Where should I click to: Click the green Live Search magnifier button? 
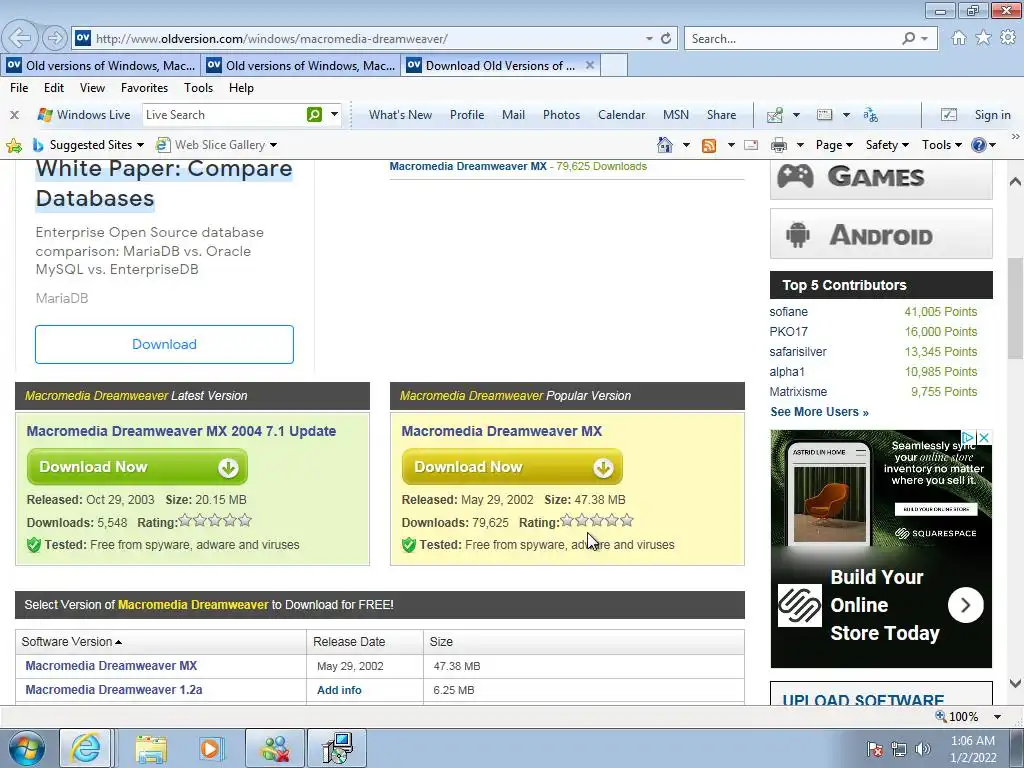coord(314,114)
